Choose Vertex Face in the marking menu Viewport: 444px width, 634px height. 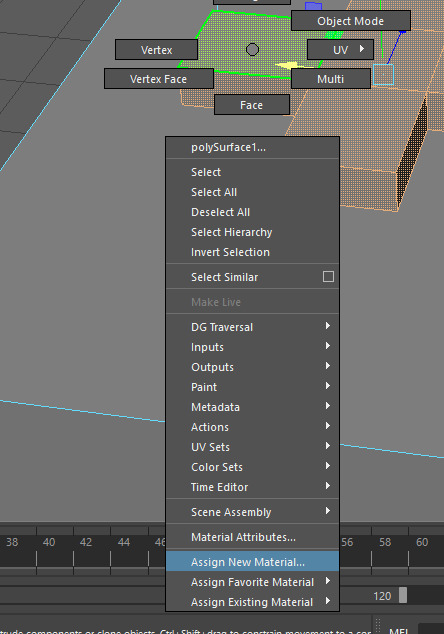[x=159, y=78]
